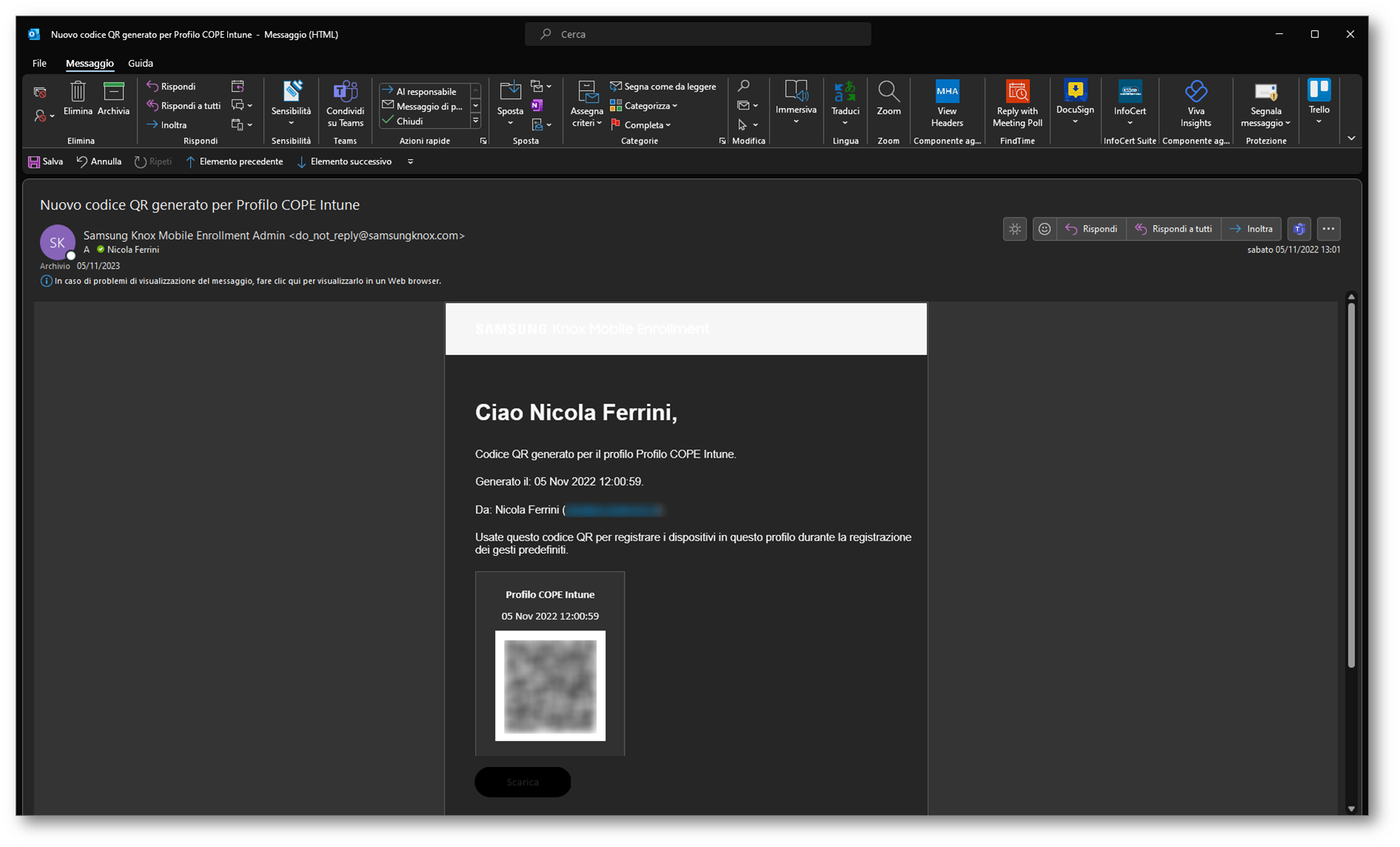Click Inoltra in the ribbon

tap(166, 125)
